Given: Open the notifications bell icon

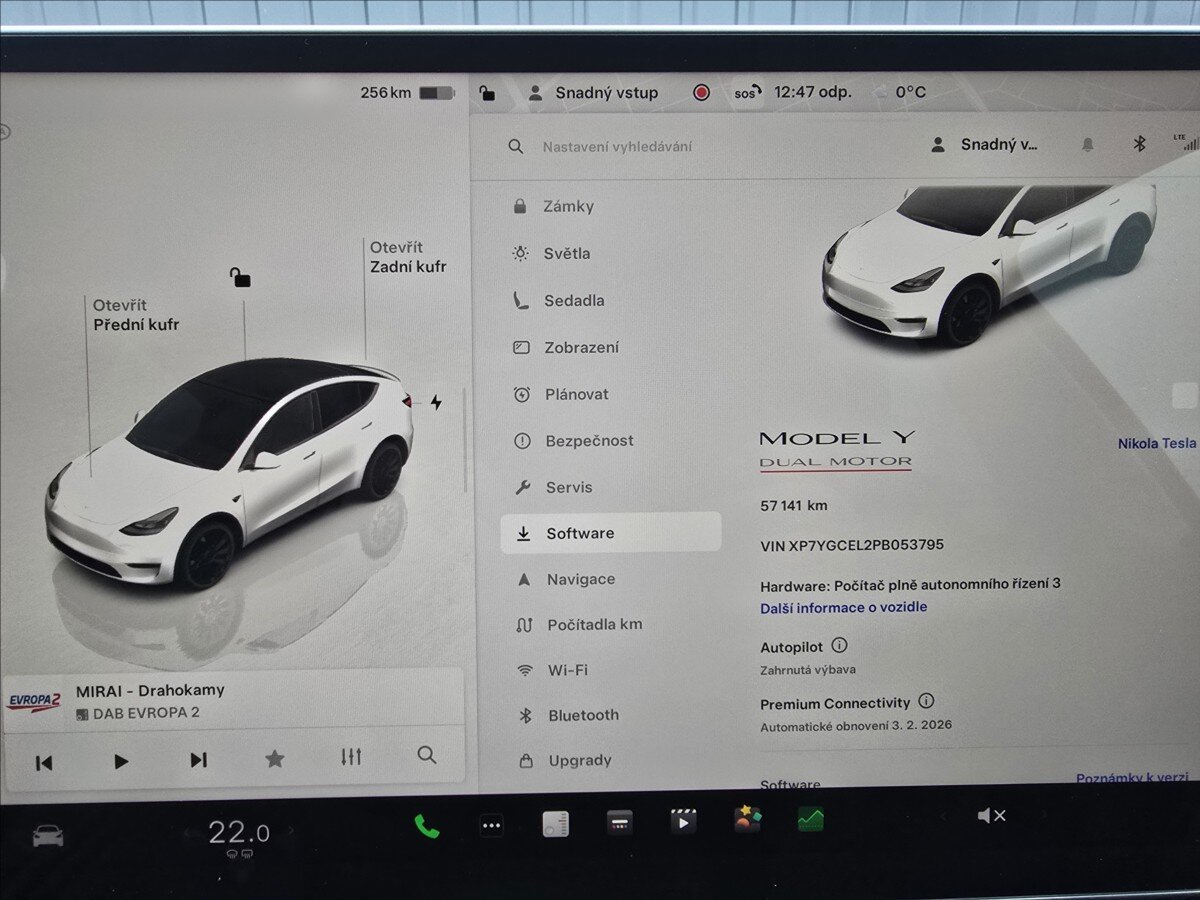Looking at the screenshot, I should [1089, 143].
